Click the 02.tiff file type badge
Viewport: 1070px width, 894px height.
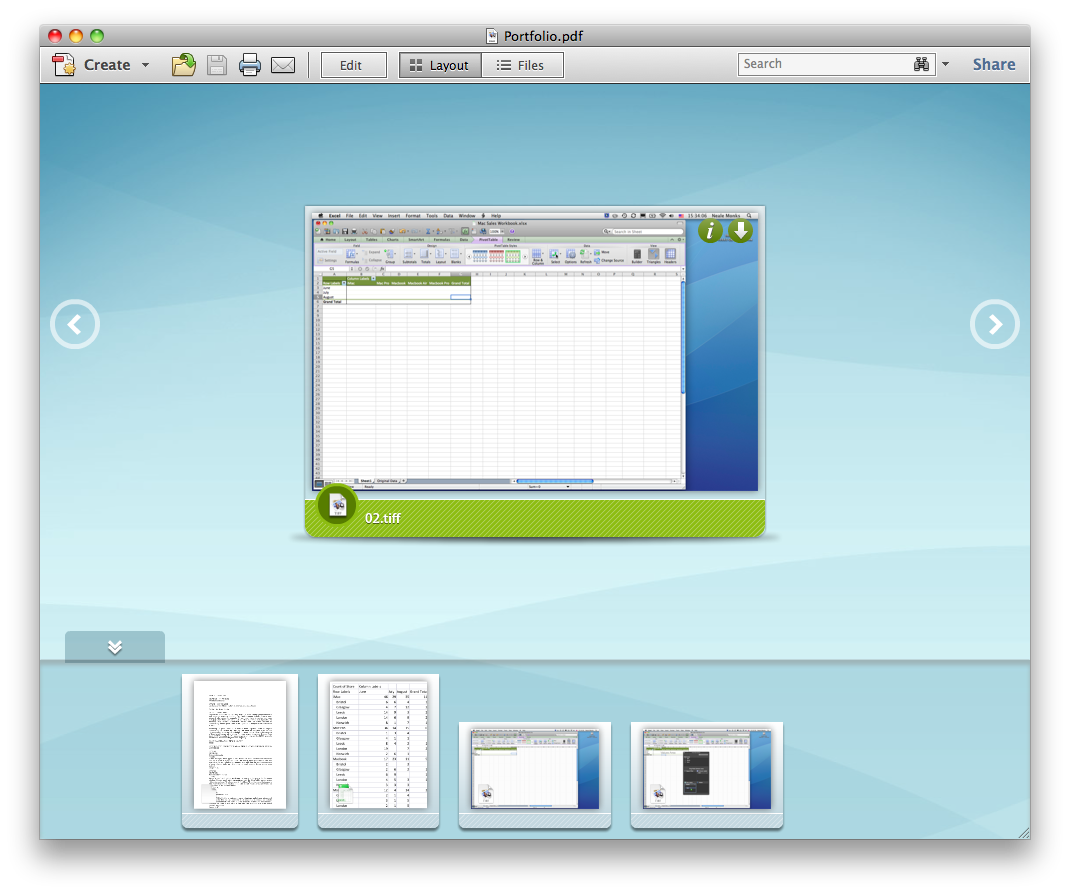coord(337,505)
